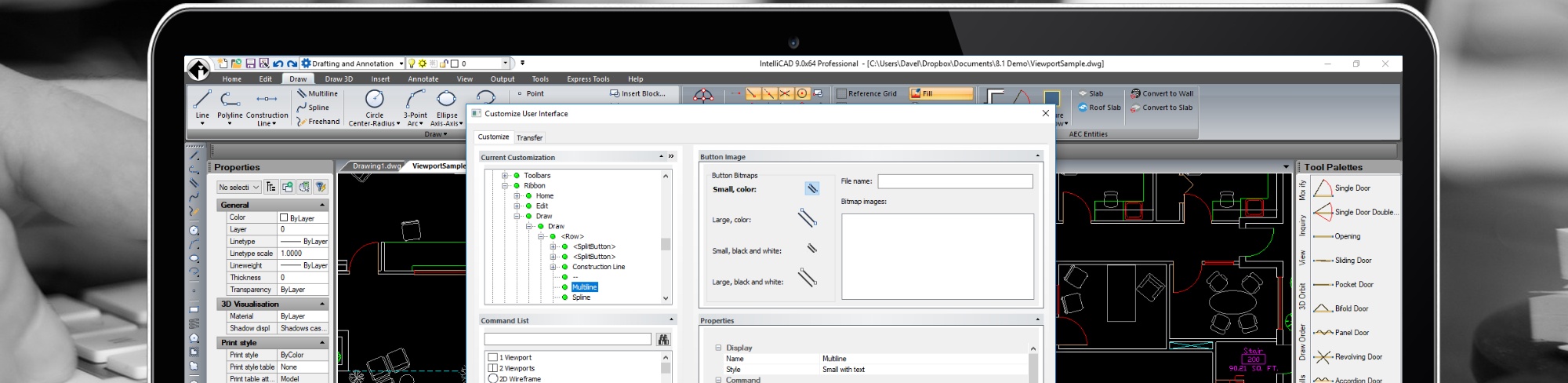Choose the Spline tool in ribbon

tap(314, 108)
